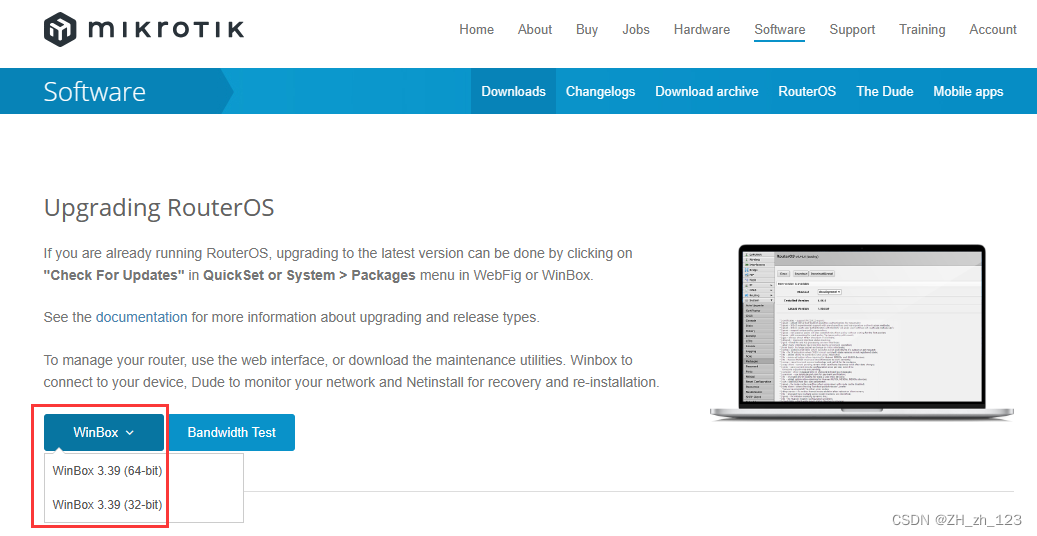Open the Download archive tab

(x=706, y=91)
